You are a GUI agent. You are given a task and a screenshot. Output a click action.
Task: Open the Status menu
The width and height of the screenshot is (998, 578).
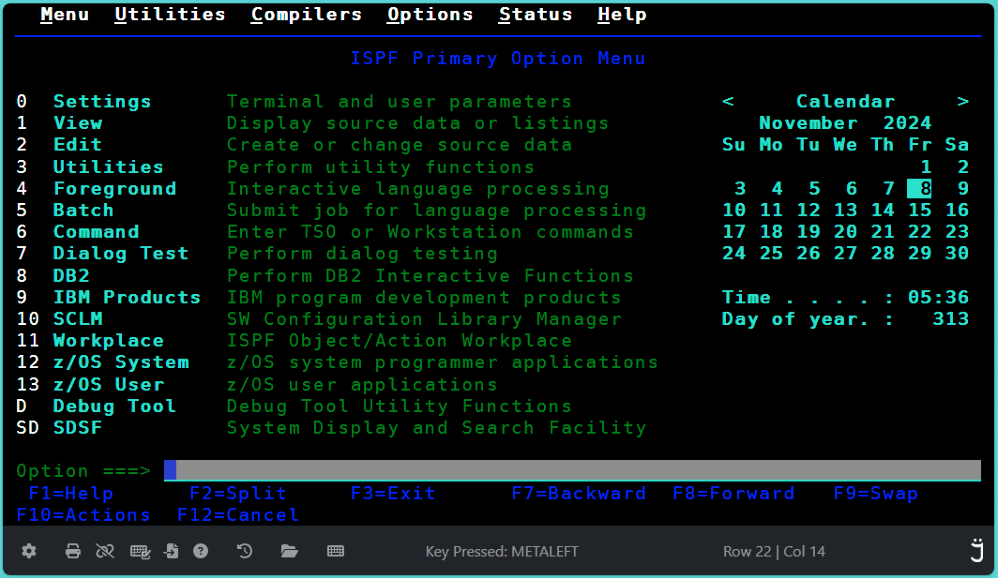pyautogui.click(x=535, y=15)
